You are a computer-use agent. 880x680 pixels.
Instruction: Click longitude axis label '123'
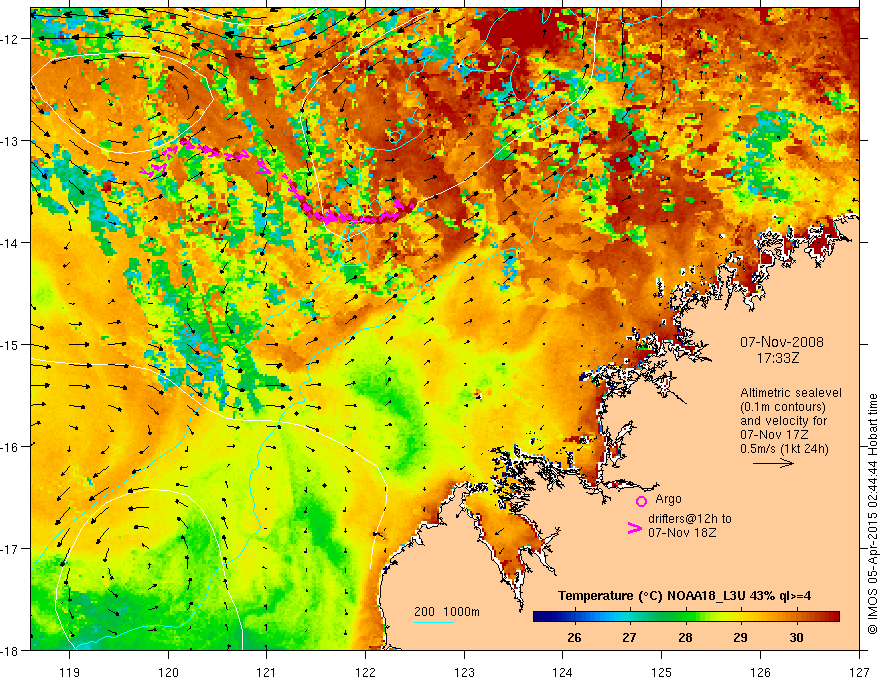click(x=464, y=672)
